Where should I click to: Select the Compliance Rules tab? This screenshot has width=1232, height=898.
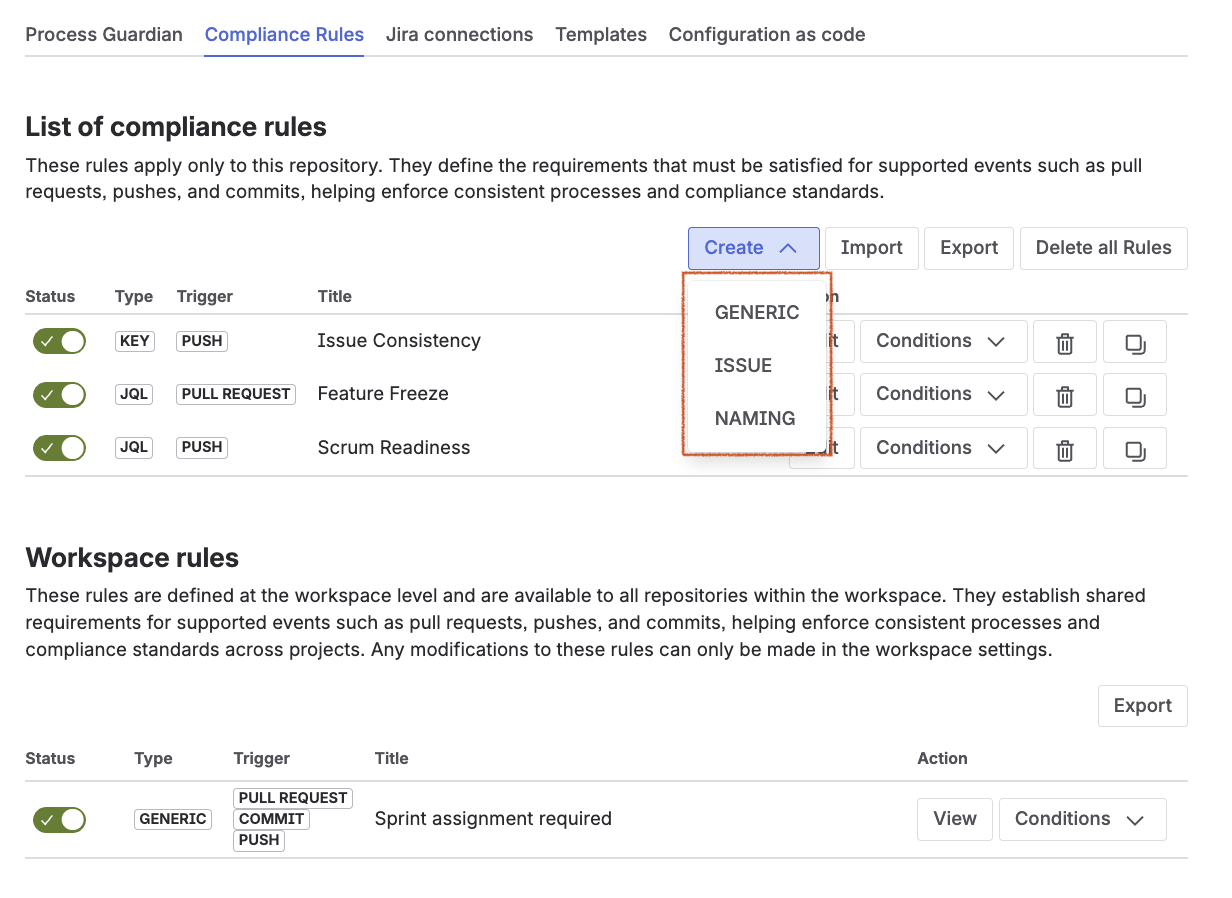click(284, 34)
